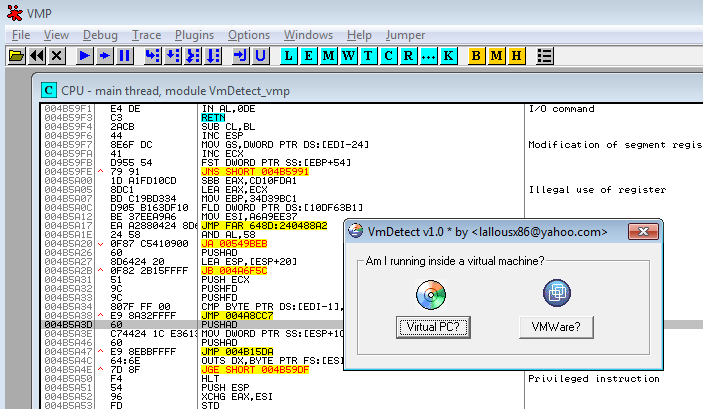Click the Close program X toolbar icon
Screen dimensions: 703x409
[x=56, y=55]
